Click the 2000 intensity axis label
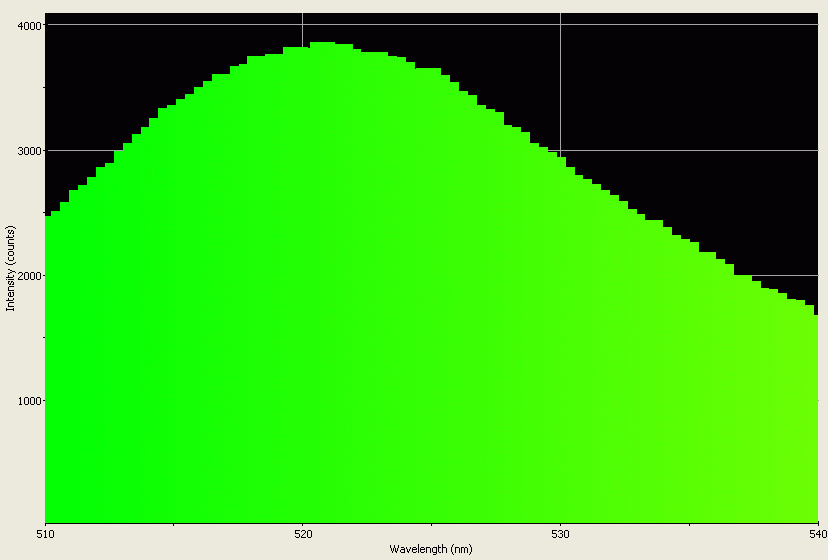Screen dimensions: 828x560 [30, 276]
